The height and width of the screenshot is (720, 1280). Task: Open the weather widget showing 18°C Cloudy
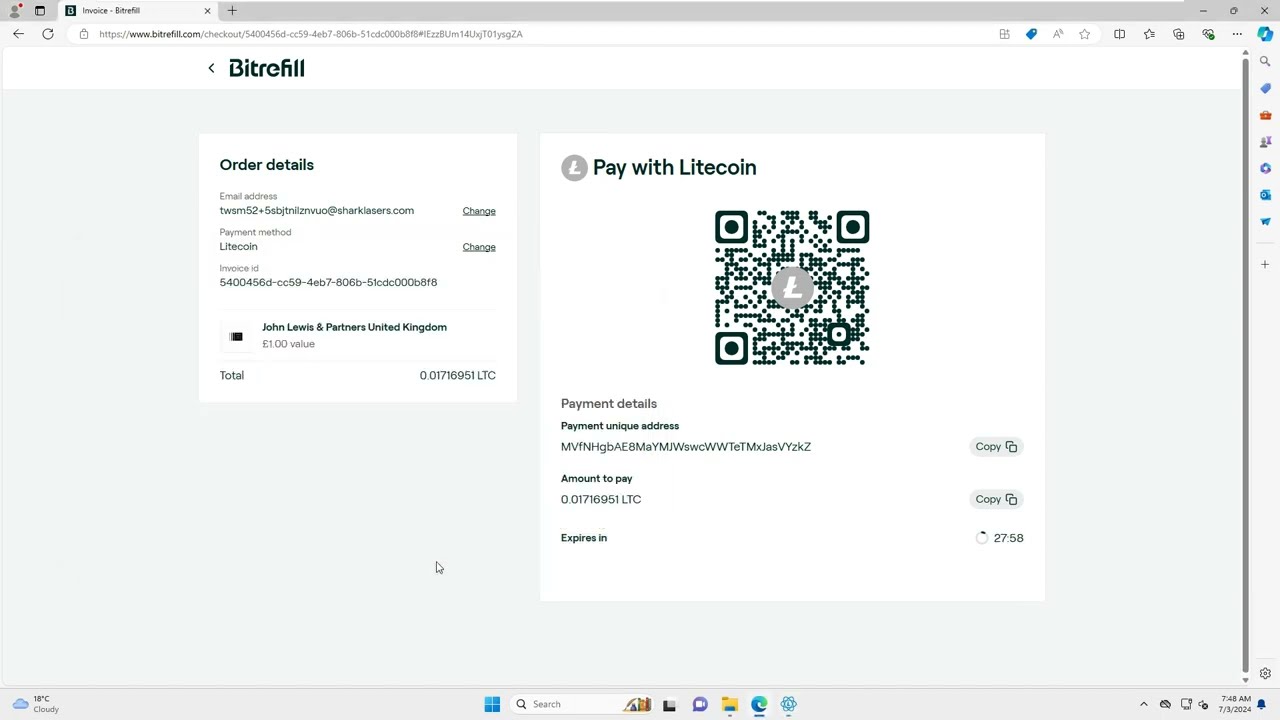36,704
